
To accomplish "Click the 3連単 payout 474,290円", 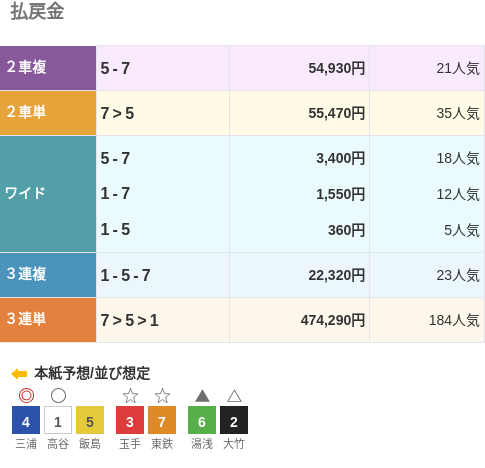I will click(x=333, y=320).
